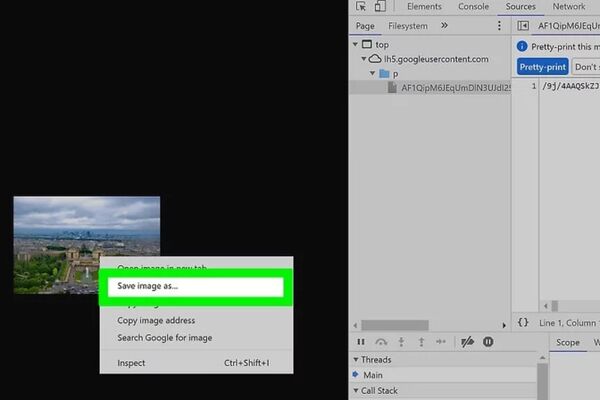Click the hide navigator sidebar icon
The image size is (600, 400).
pos(523,26)
